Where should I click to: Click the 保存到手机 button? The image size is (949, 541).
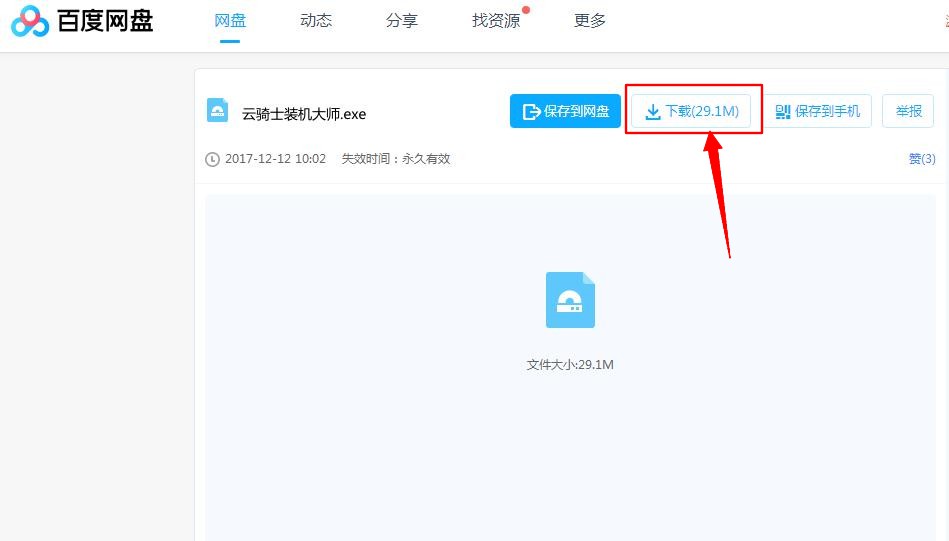click(x=818, y=111)
